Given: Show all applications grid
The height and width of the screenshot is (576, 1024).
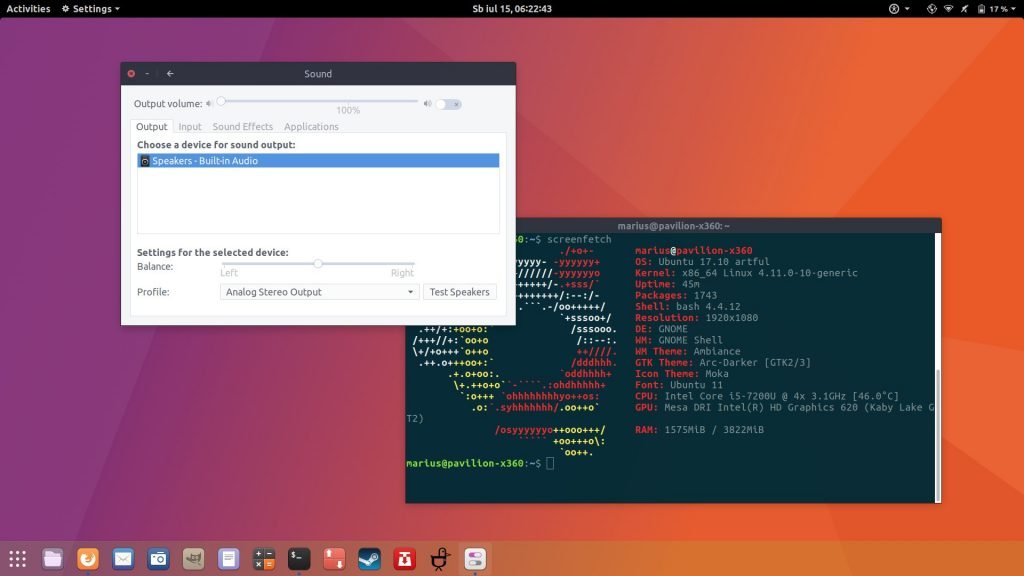Looking at the screenshot, I should 17,558.
